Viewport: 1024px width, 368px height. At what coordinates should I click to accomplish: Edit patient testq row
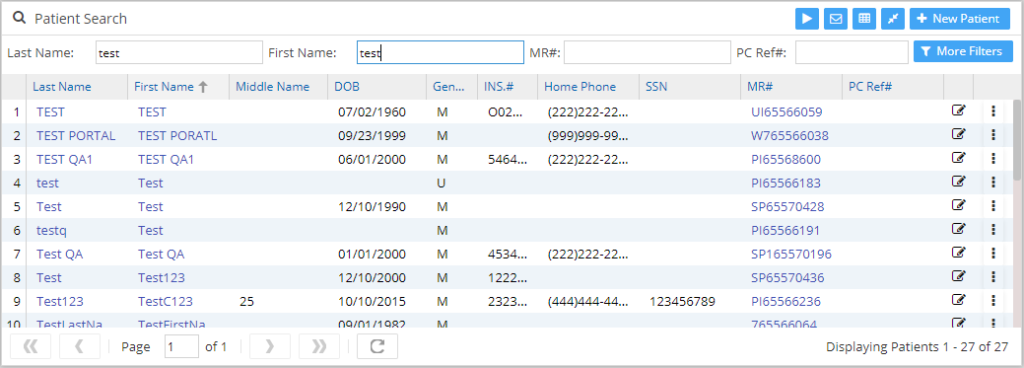tap(958, 230)
